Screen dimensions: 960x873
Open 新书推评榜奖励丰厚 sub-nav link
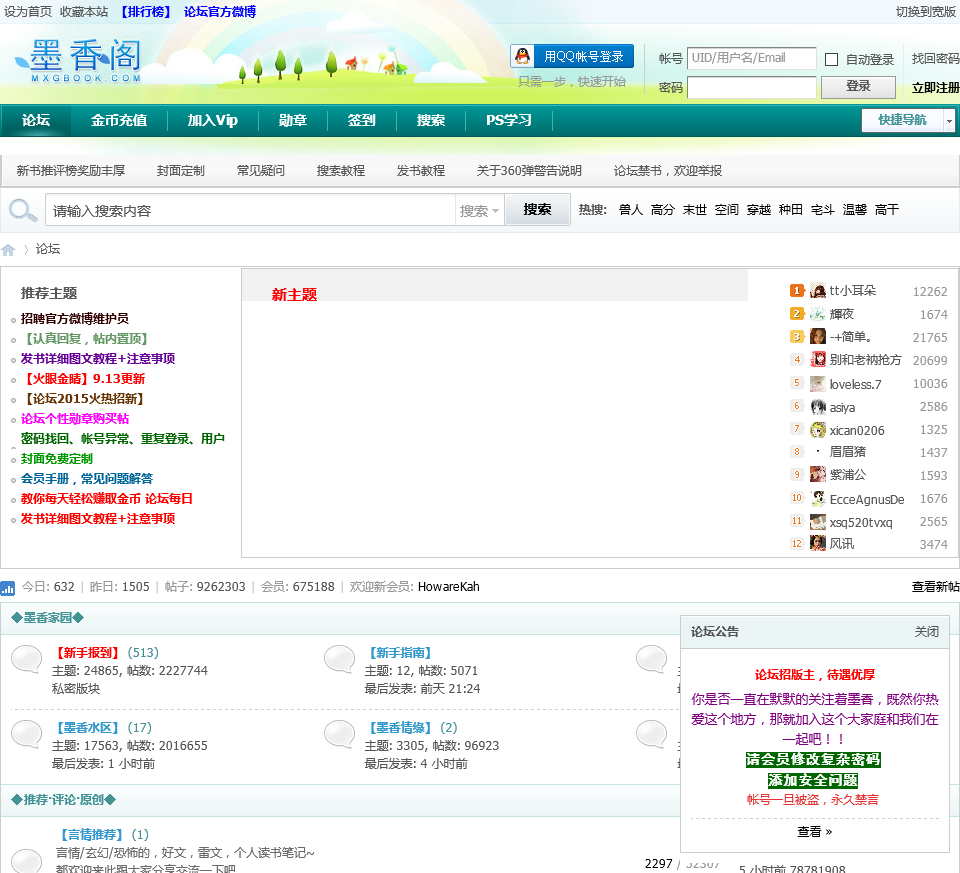[70, 171]
